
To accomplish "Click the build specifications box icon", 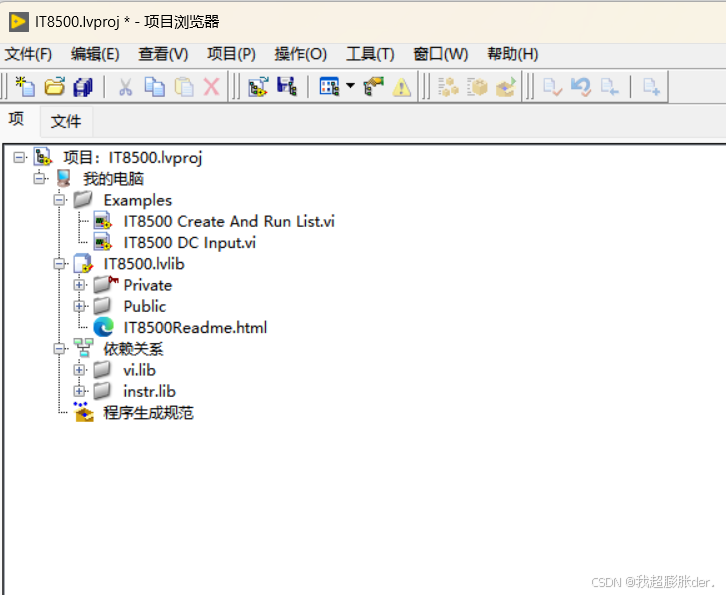I will click(x=83, y=412).
